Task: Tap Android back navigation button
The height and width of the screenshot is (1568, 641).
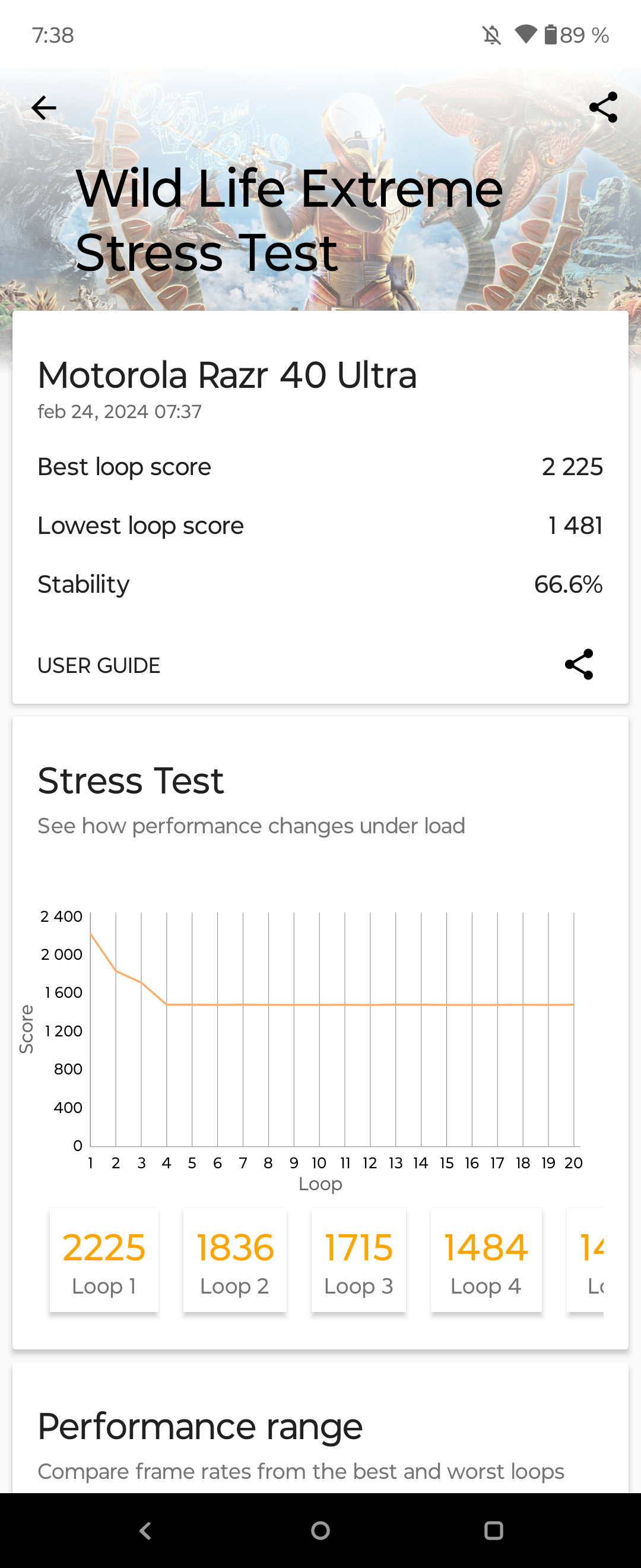Action: pyautogui.click(x=145, y=1530)
